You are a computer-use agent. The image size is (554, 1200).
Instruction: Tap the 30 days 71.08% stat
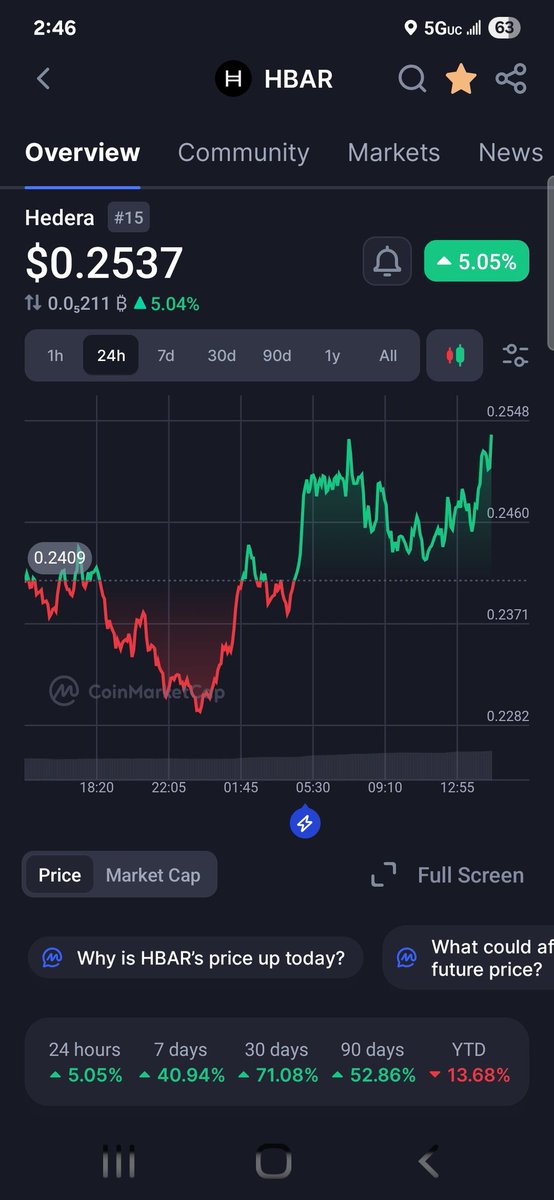click(277, 1062)
